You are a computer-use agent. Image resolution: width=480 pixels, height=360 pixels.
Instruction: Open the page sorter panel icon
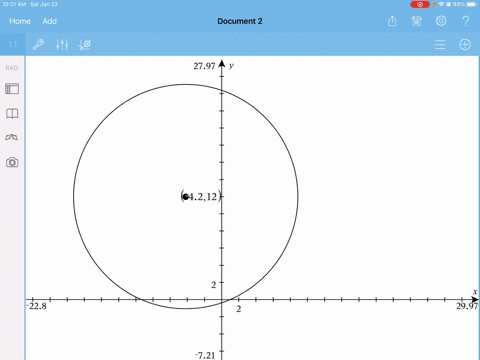tap(12, 89)
